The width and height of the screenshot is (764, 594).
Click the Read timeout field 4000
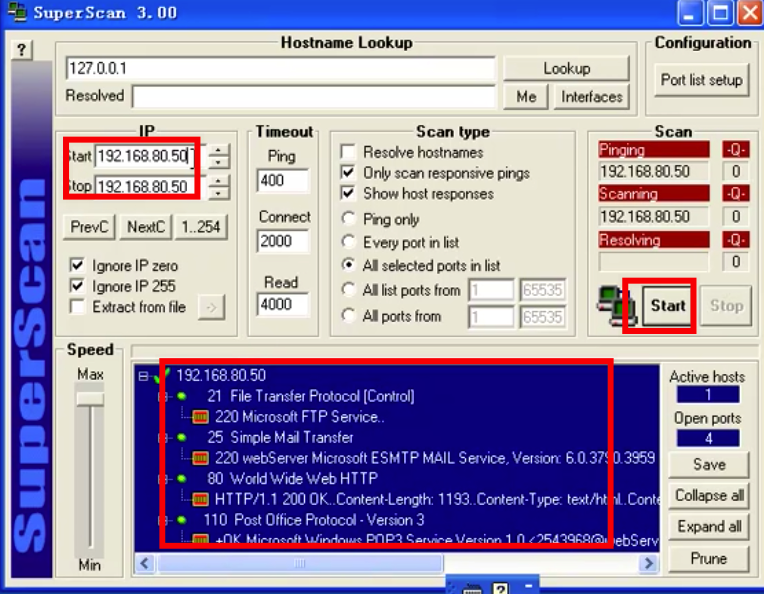click(282, 305)
